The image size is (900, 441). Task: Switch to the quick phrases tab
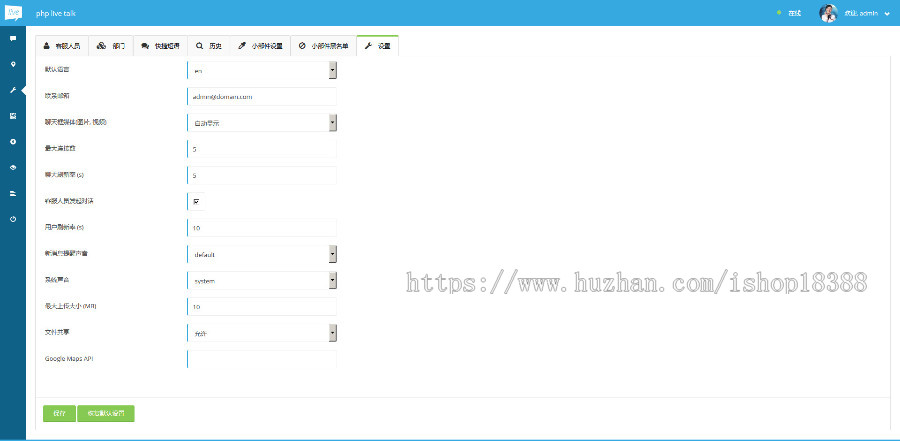pyautogui.click(x=161, y=46)
